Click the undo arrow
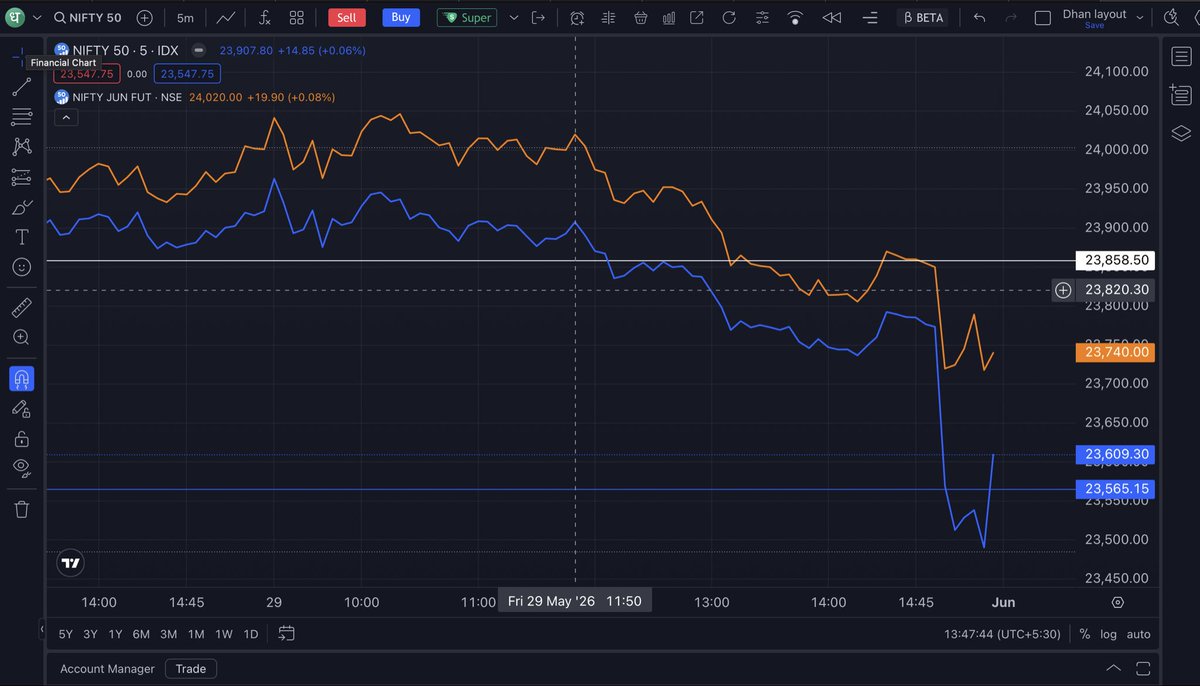Screen dimensions: 1200x686 tap(979, 17)
